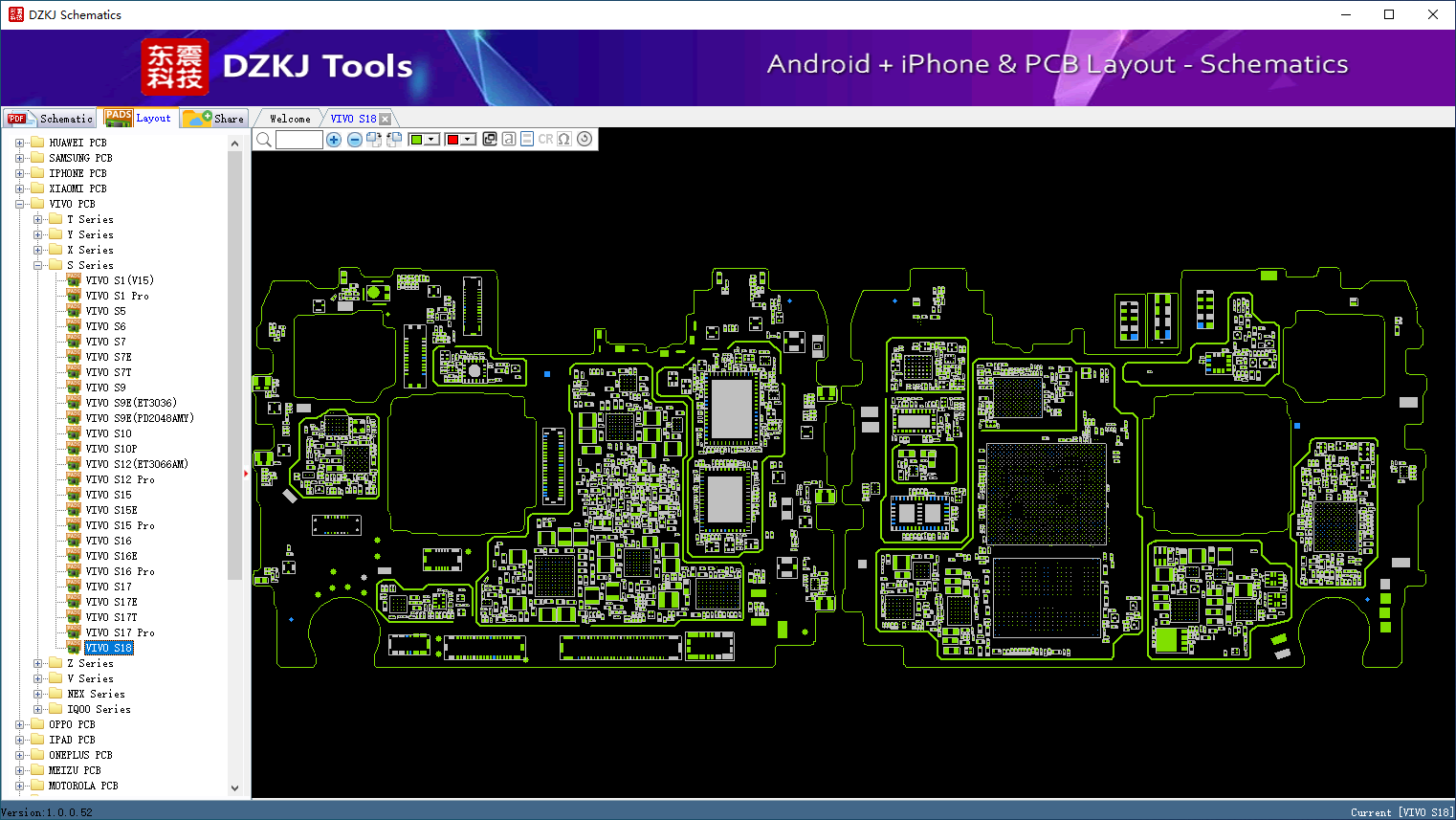Click the DZKJ red logo in banner
This screenshot has width=1456, height=820.
pyautogui.click(x=175, y=67)
